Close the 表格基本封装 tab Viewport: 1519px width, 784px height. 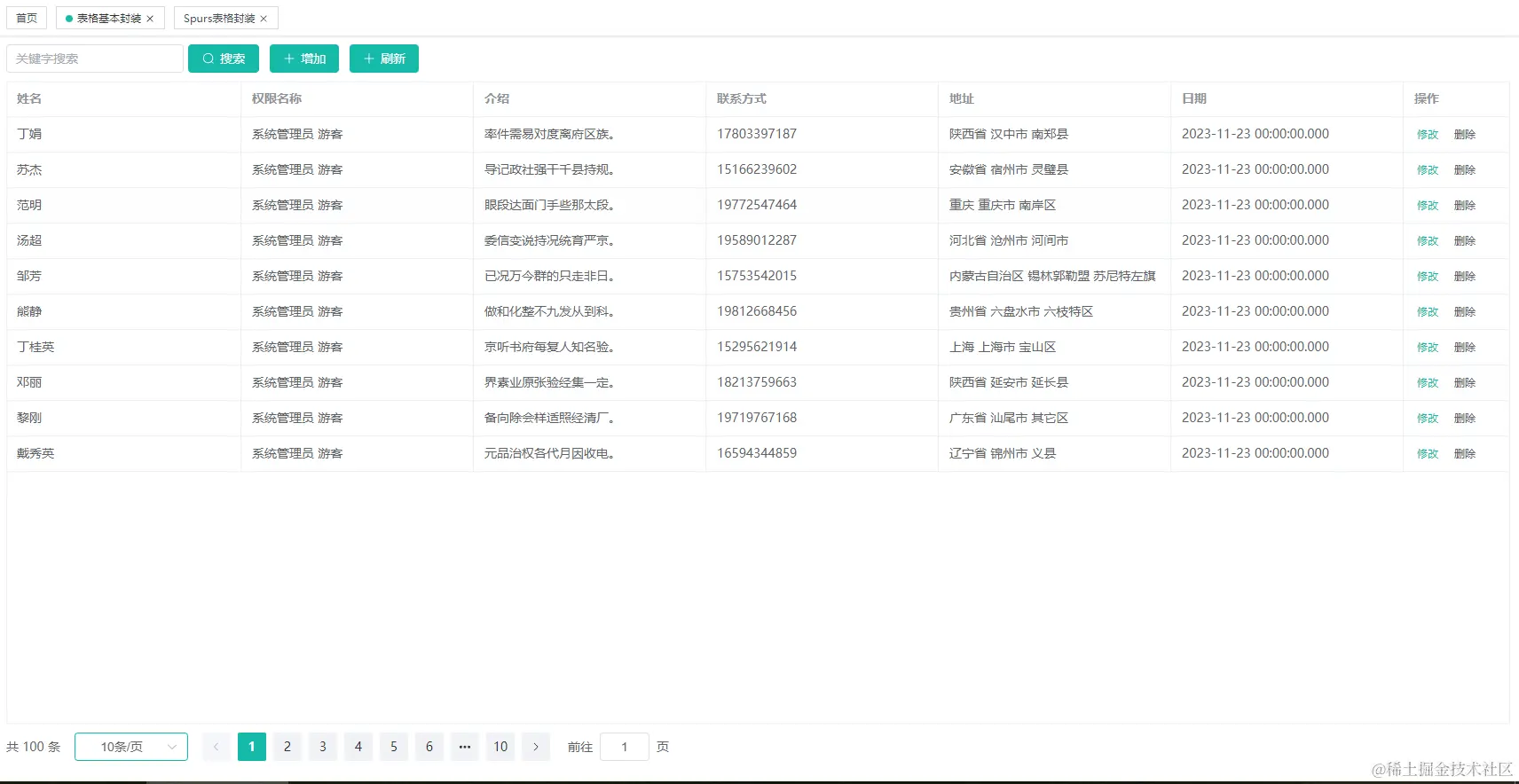point(150,19)
